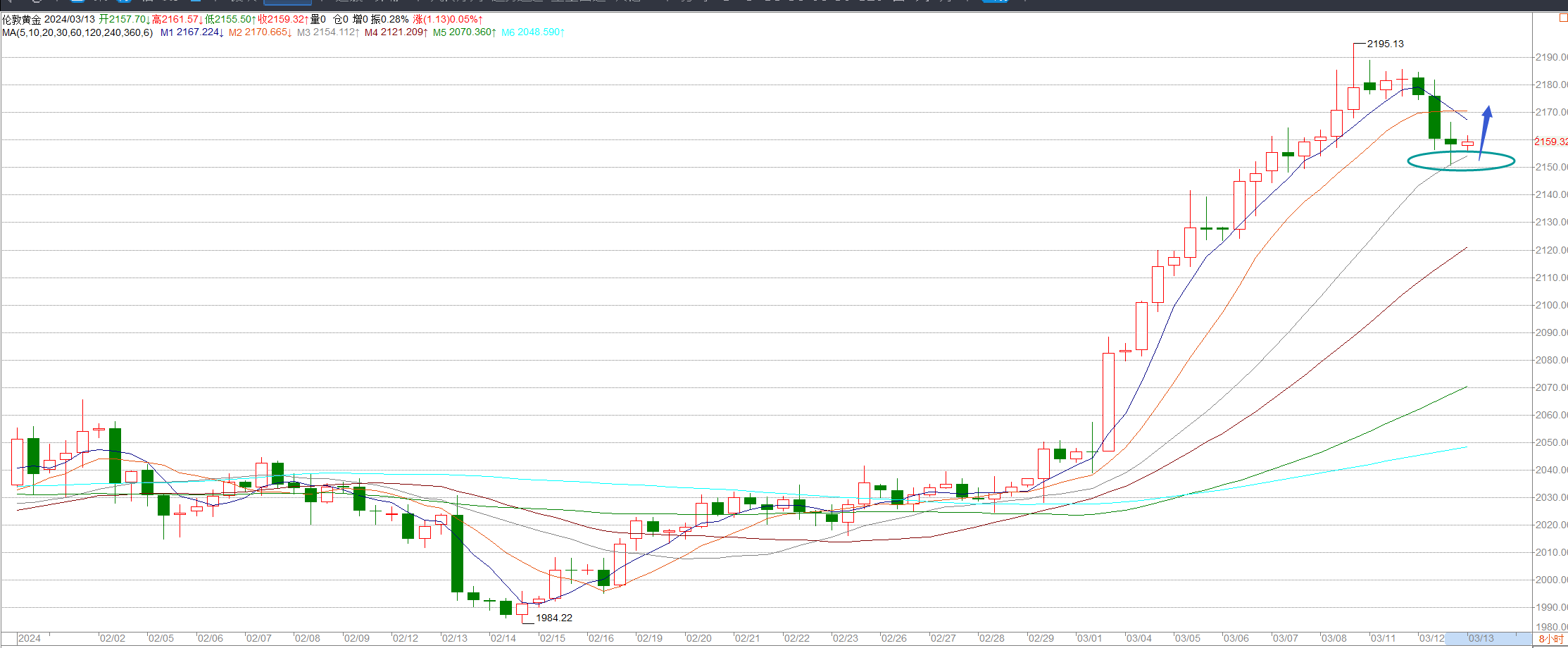Click the 涨(1.13)0.05% change value

(448, 19)
